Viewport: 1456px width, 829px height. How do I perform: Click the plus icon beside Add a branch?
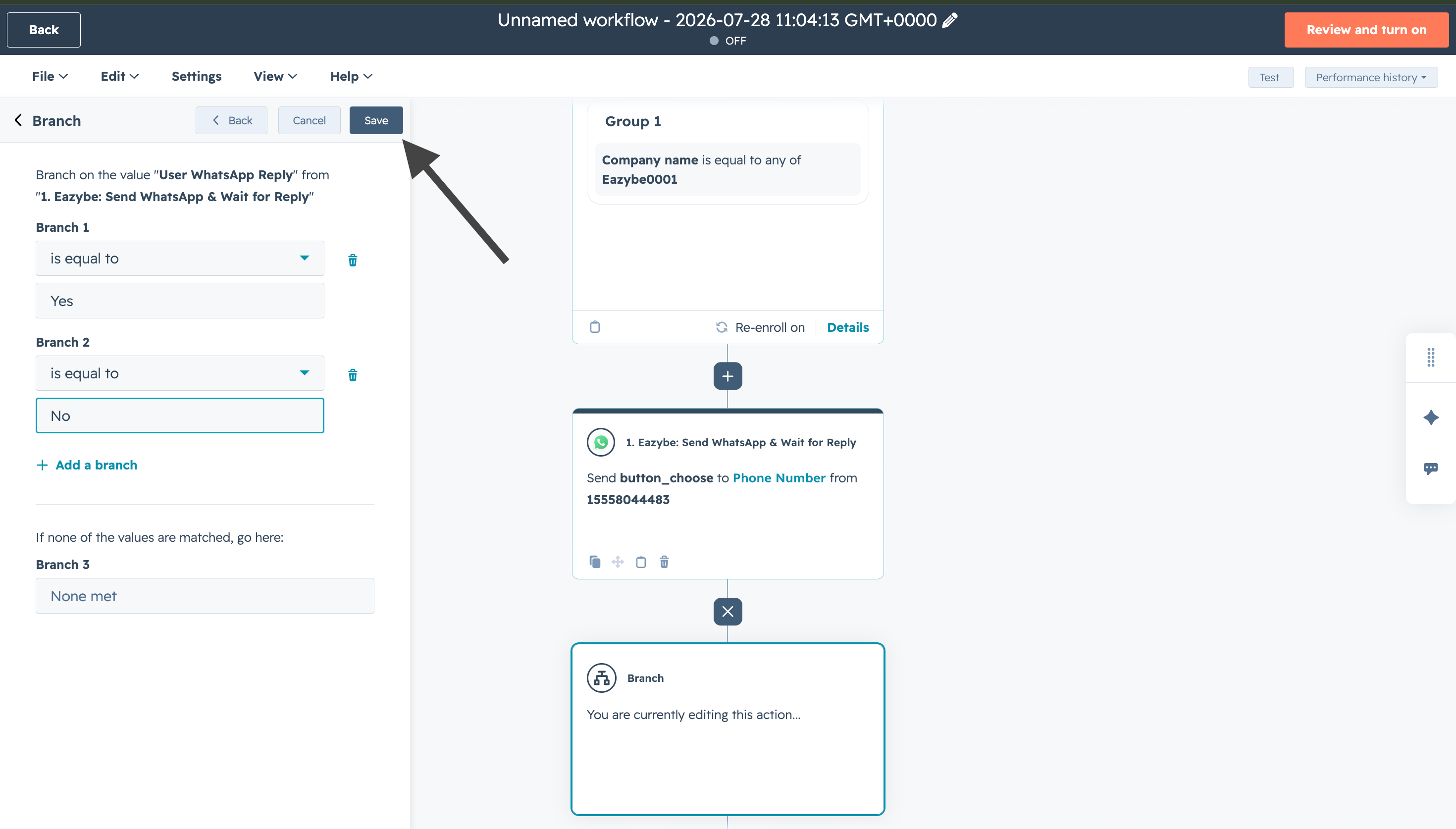[x=42, y=465]
